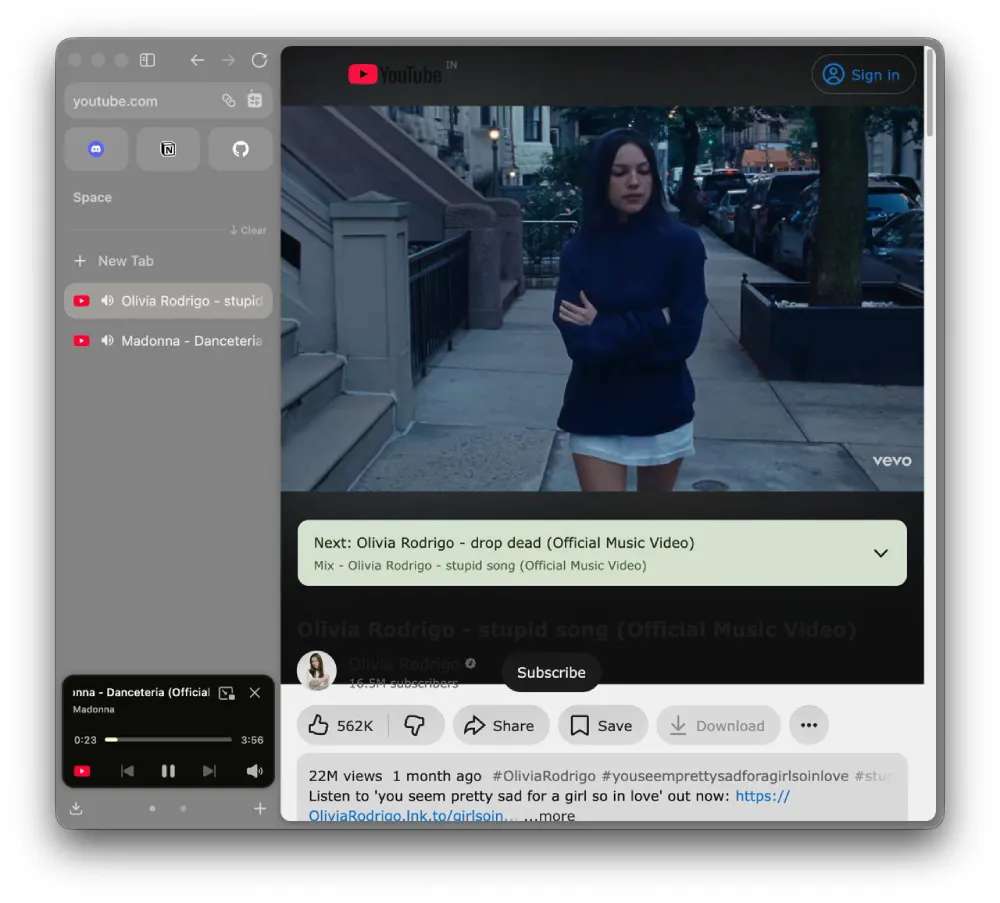Expand the description with ...more
Image resolution: width=1000 pixels, height=903 pixels.
point(550,816)
